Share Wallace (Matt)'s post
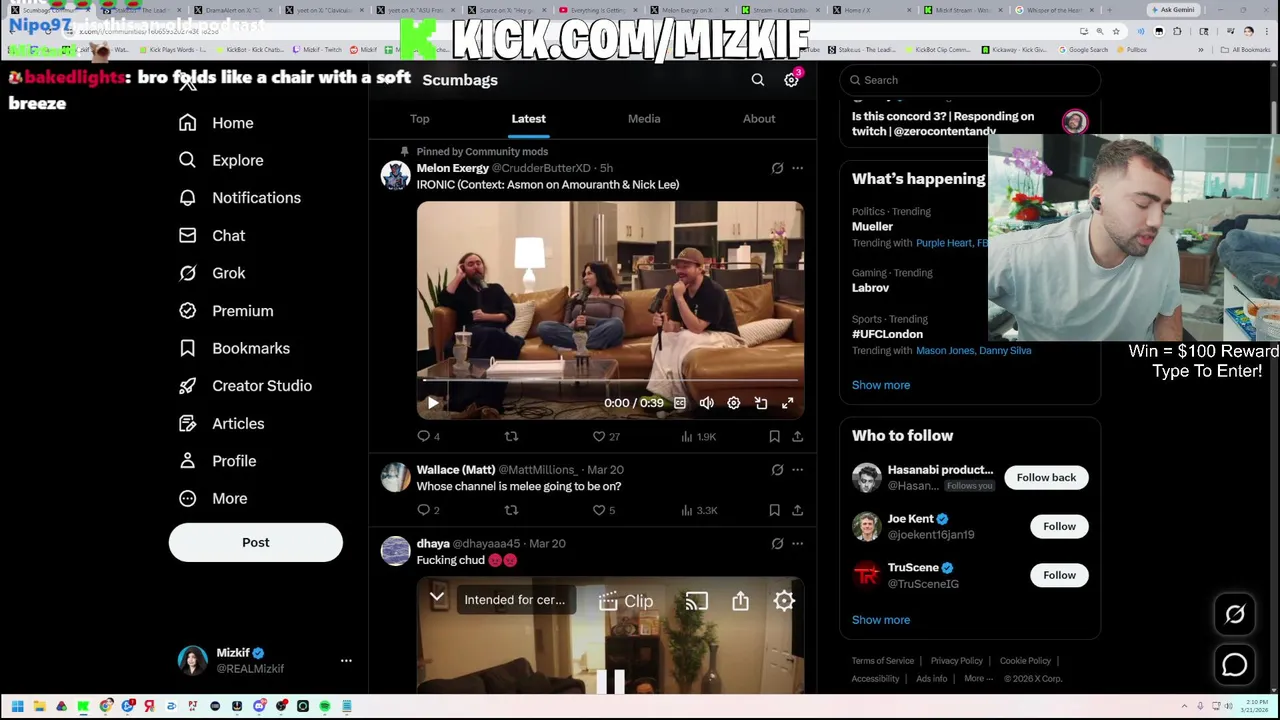Viewport: 1280px width, 720px height. point(797,510)
